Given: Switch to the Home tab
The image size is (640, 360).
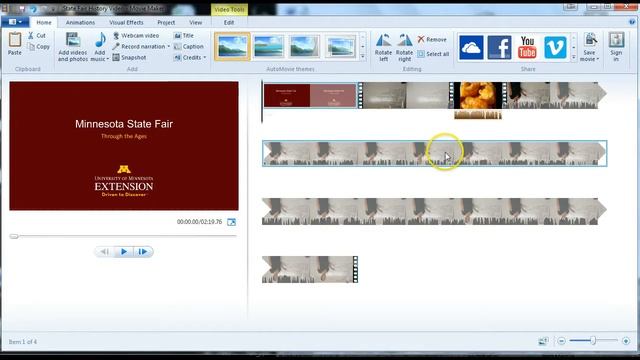Looking at the screenshot, I should click(44, 22).
